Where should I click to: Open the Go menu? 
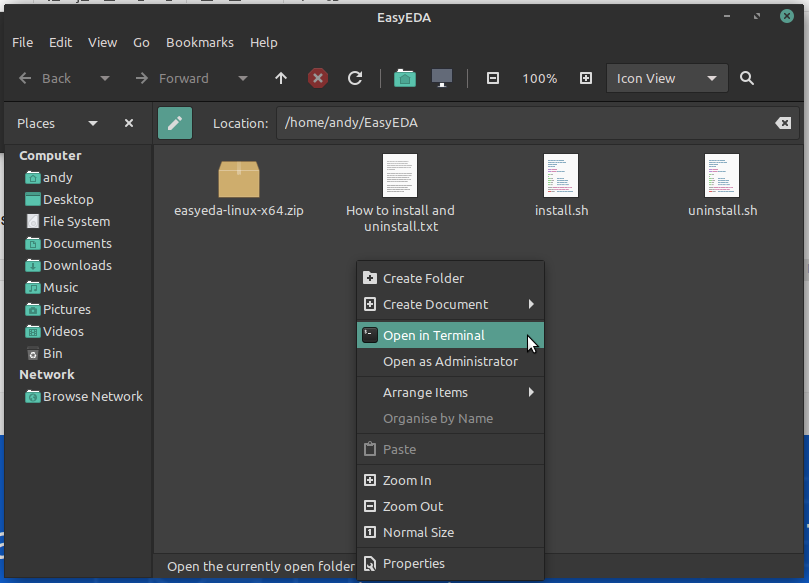click(x=141, y=42)
